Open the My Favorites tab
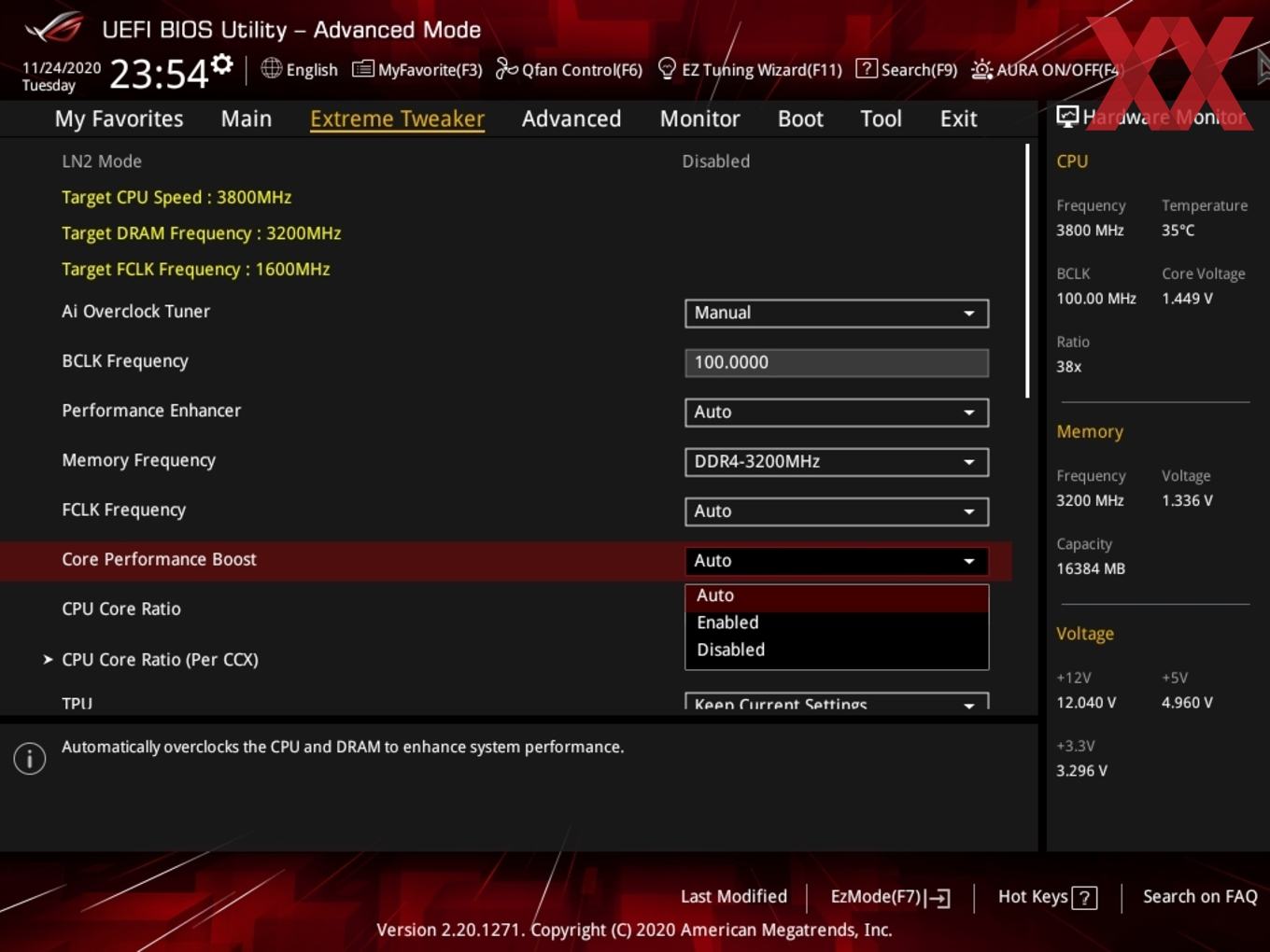The height and width of the screenshot is (952, 1270). click(119, 119)
